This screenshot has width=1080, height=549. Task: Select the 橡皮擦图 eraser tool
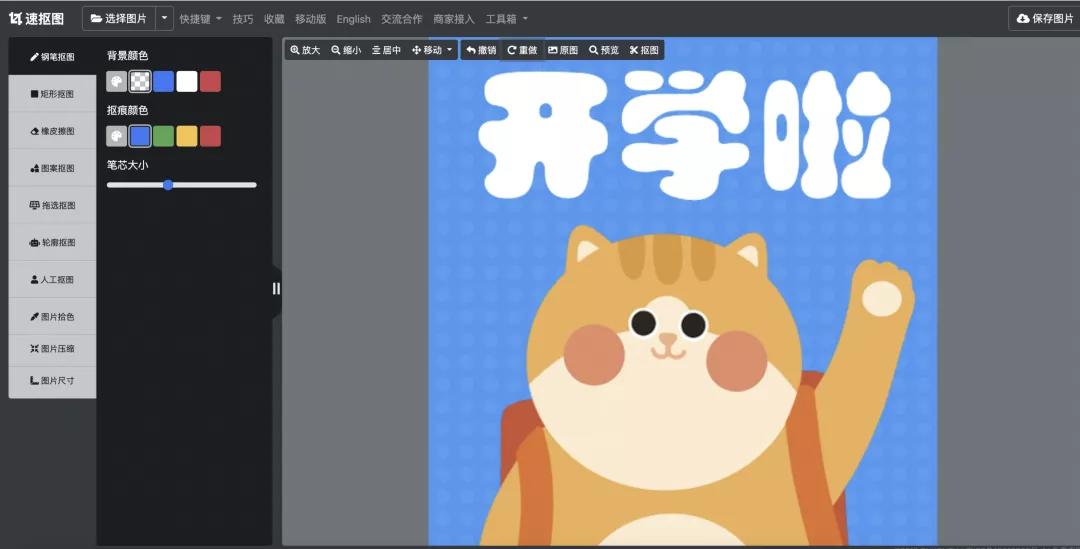[52, 131]
